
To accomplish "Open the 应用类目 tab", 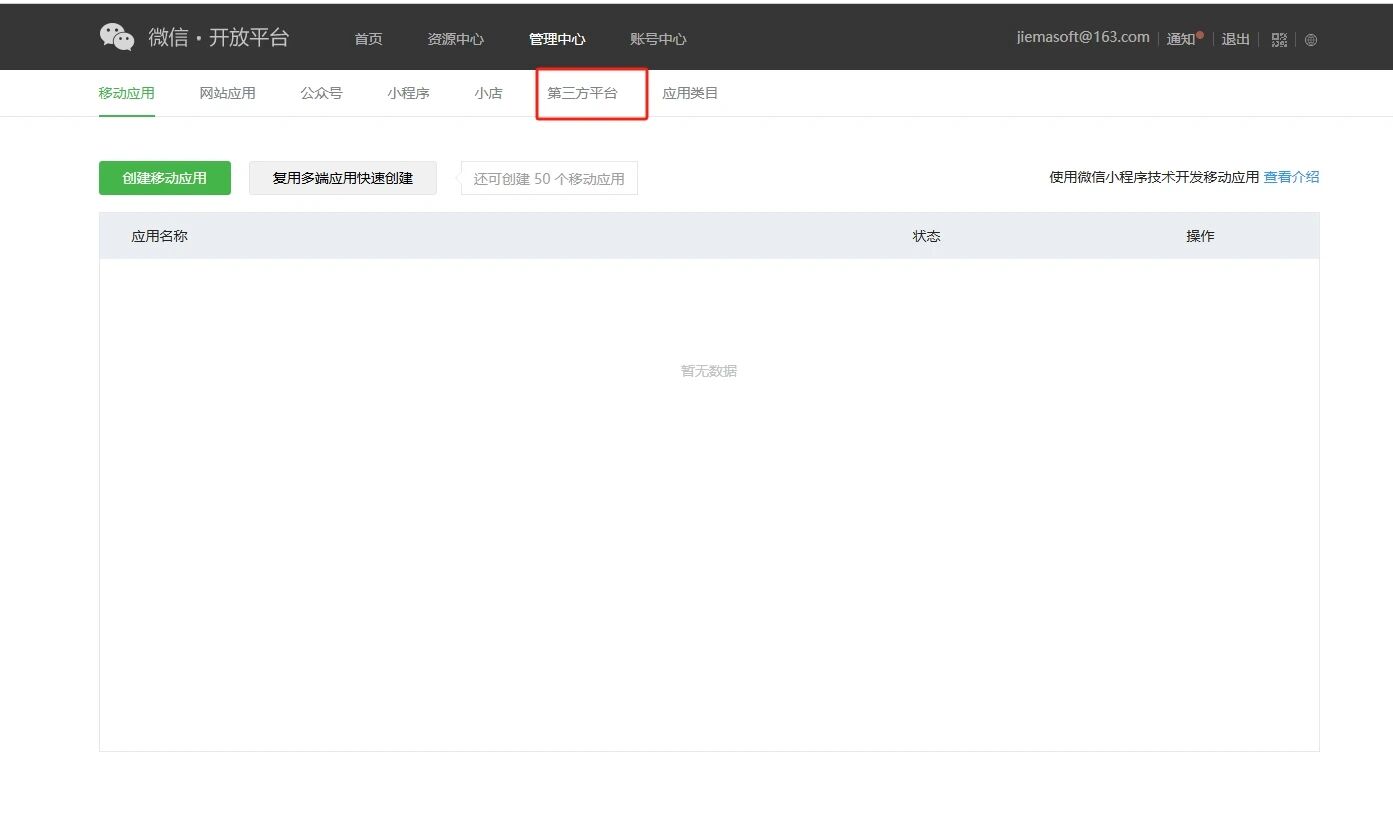I will [x=690, y=93].
